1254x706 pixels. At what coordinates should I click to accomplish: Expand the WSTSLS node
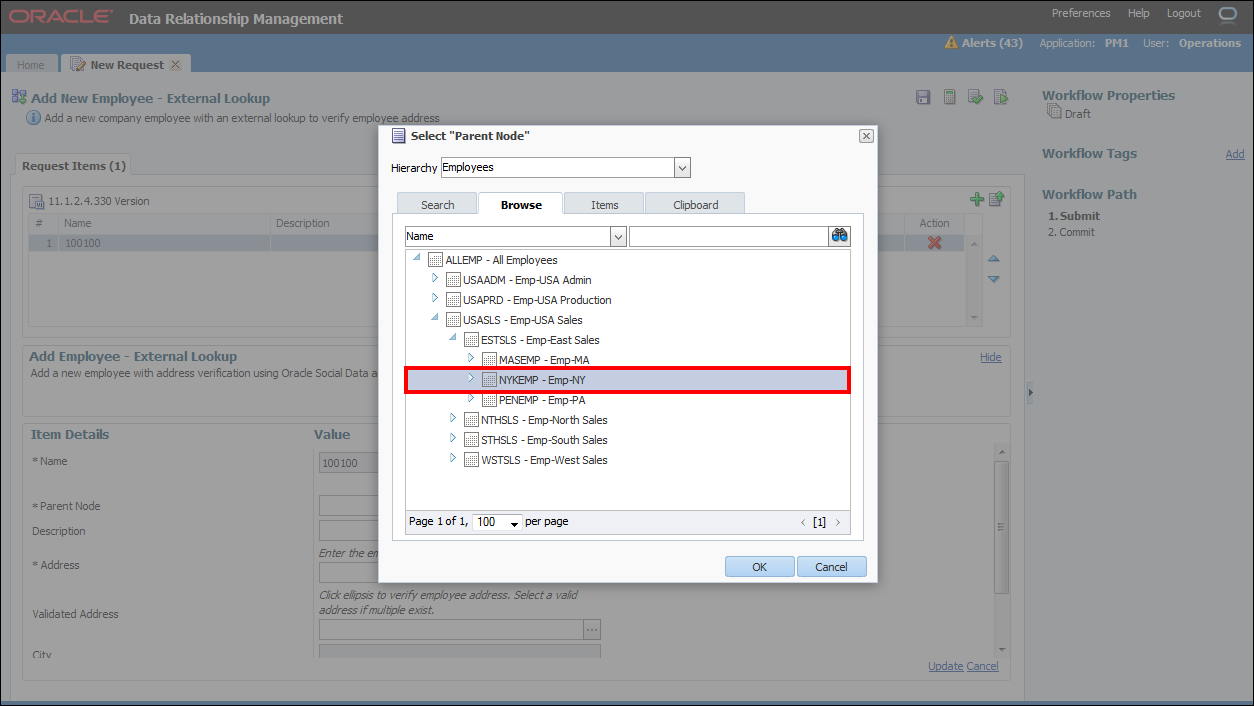(x=453, y=458)
